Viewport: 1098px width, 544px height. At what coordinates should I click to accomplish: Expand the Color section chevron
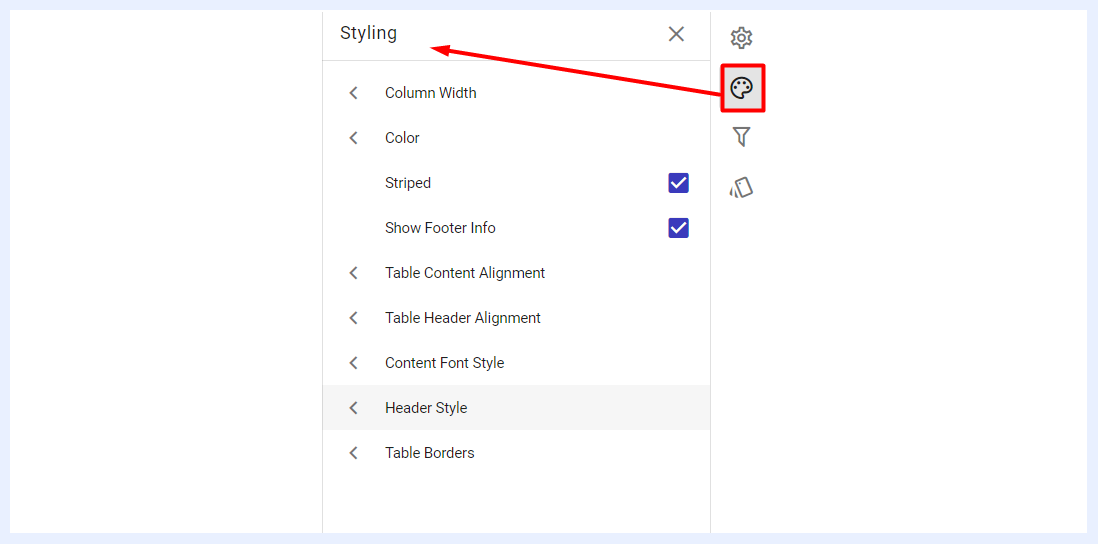(x=354, y=138)
